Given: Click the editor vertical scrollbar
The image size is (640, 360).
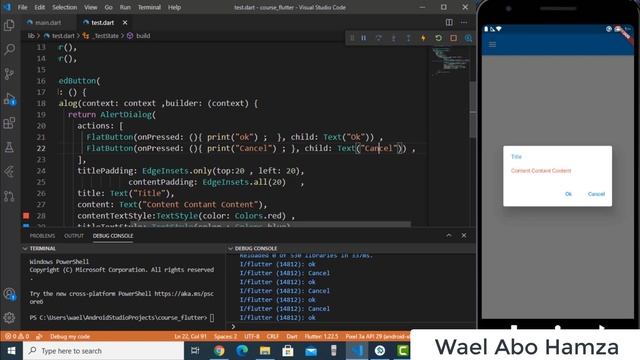Looking at the screenshot, I should pos(473,110).
